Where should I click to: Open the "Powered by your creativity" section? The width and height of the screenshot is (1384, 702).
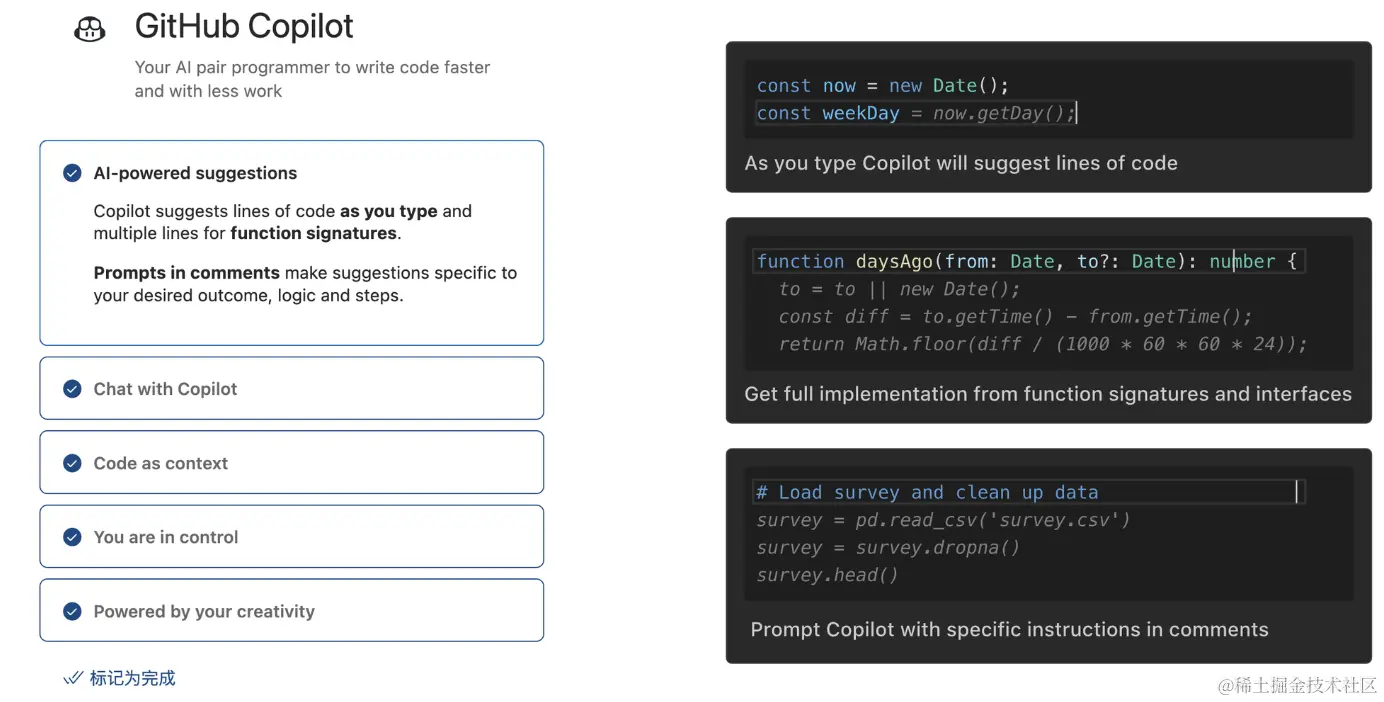pos(204,610)
